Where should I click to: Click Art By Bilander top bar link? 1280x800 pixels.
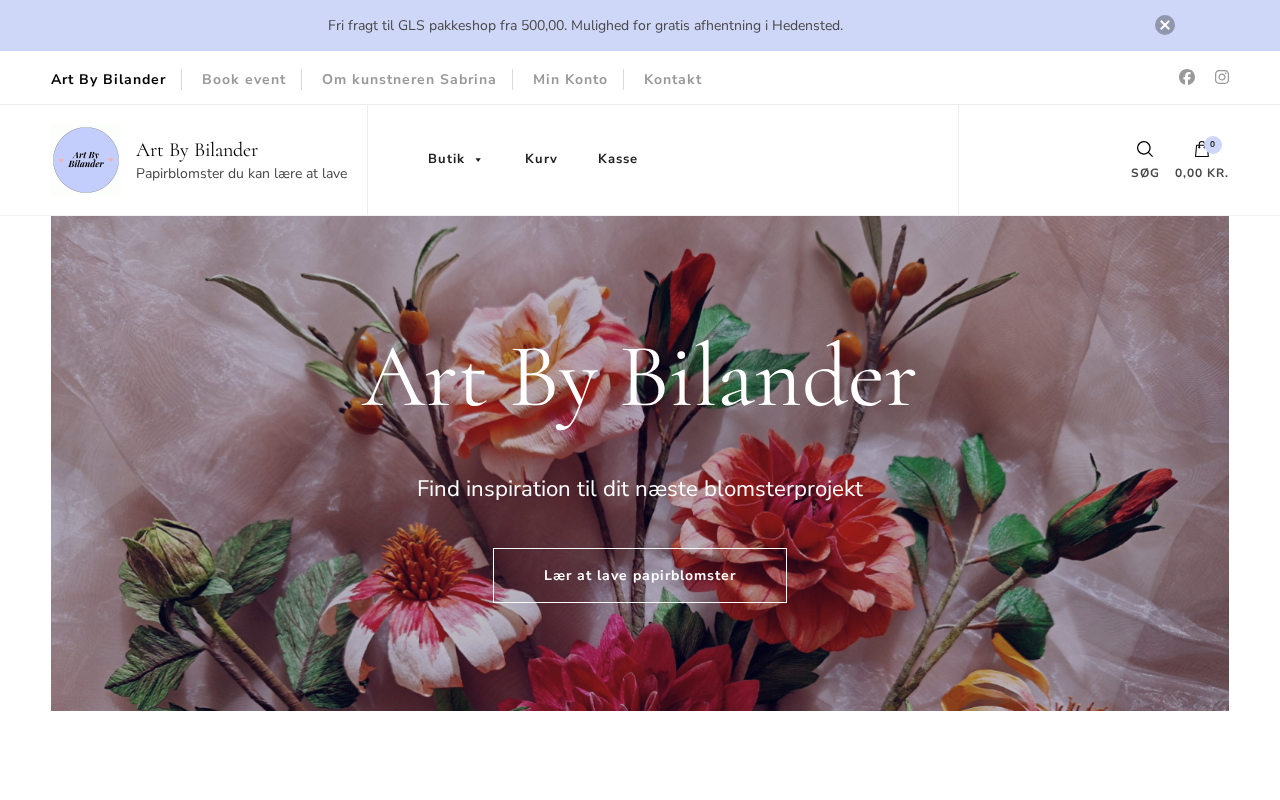pyautogui.click(x=108, y=79)
